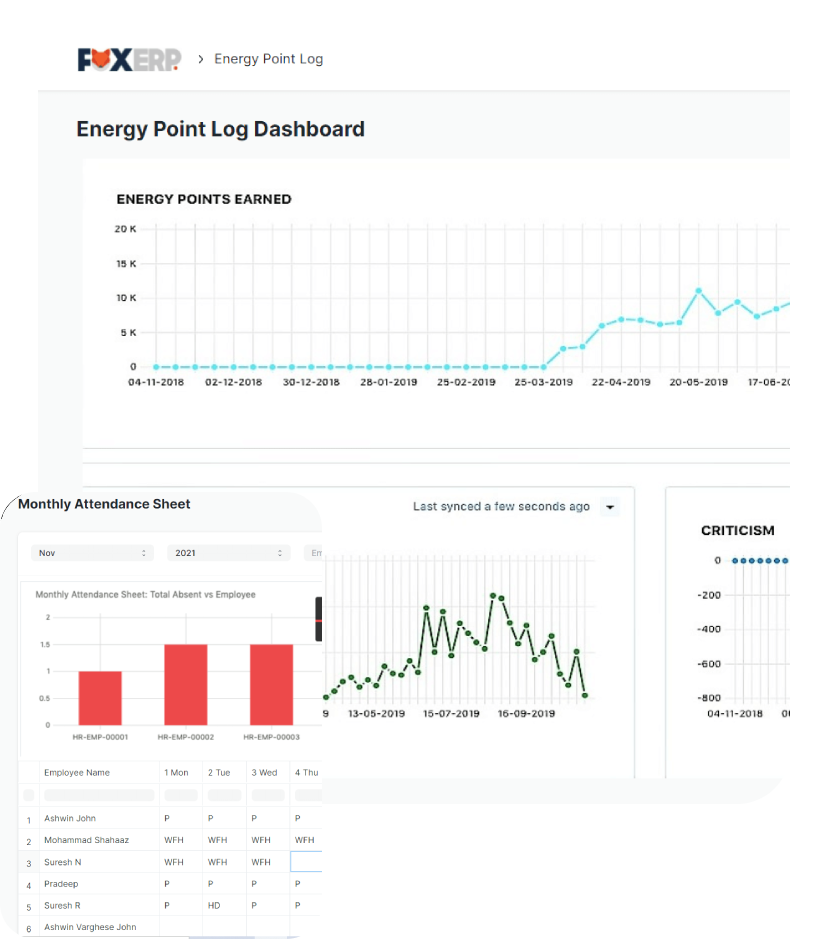
Task: Expand the dropdown arrow beside Last synced
Action: pyautogui.click(x=610, y=507)
